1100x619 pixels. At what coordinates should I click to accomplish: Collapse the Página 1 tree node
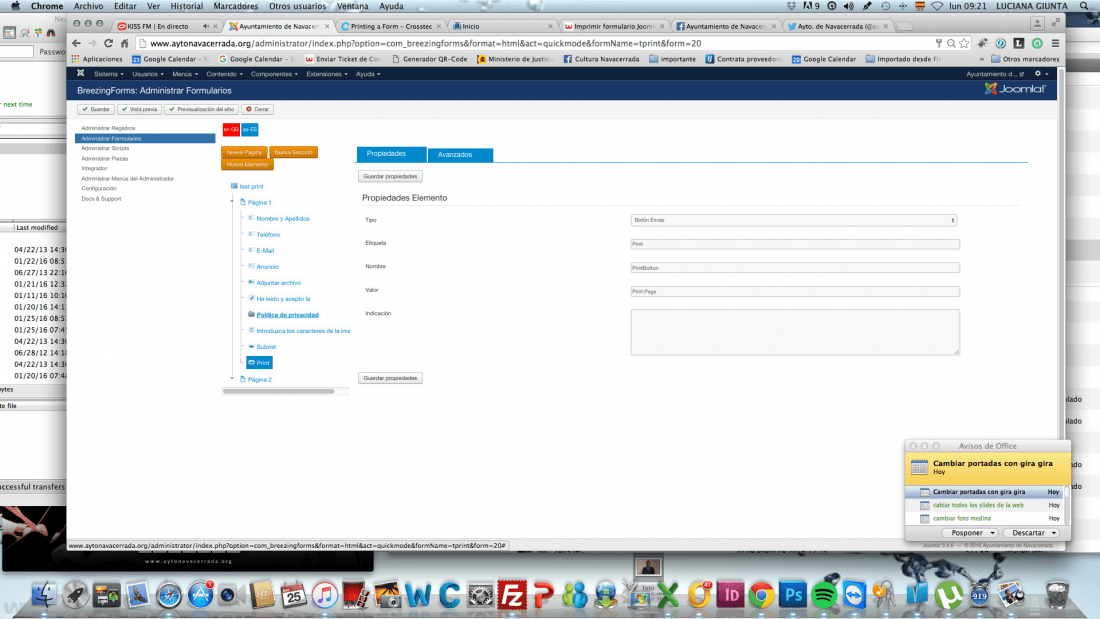(232, 202)
